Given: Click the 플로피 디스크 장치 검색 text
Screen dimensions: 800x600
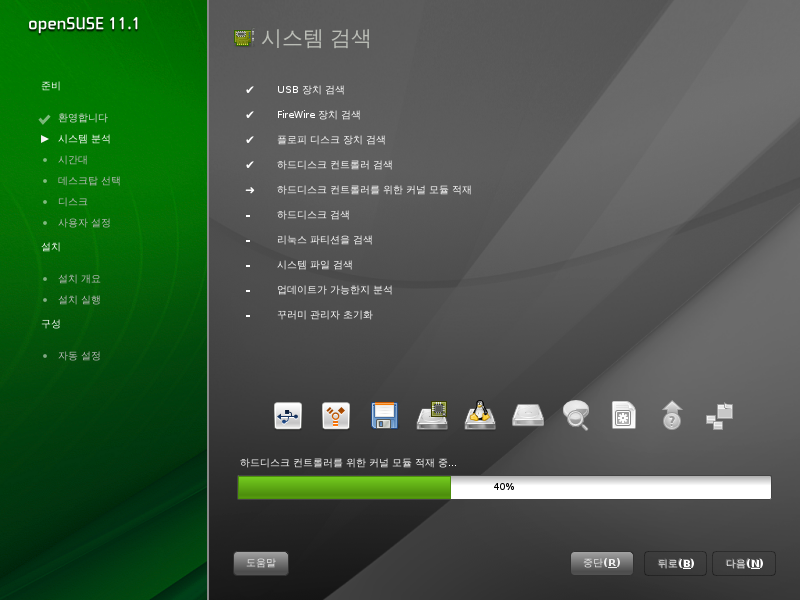Looking at the screenshot, I should pyautogui.click(x=331, y=140).
